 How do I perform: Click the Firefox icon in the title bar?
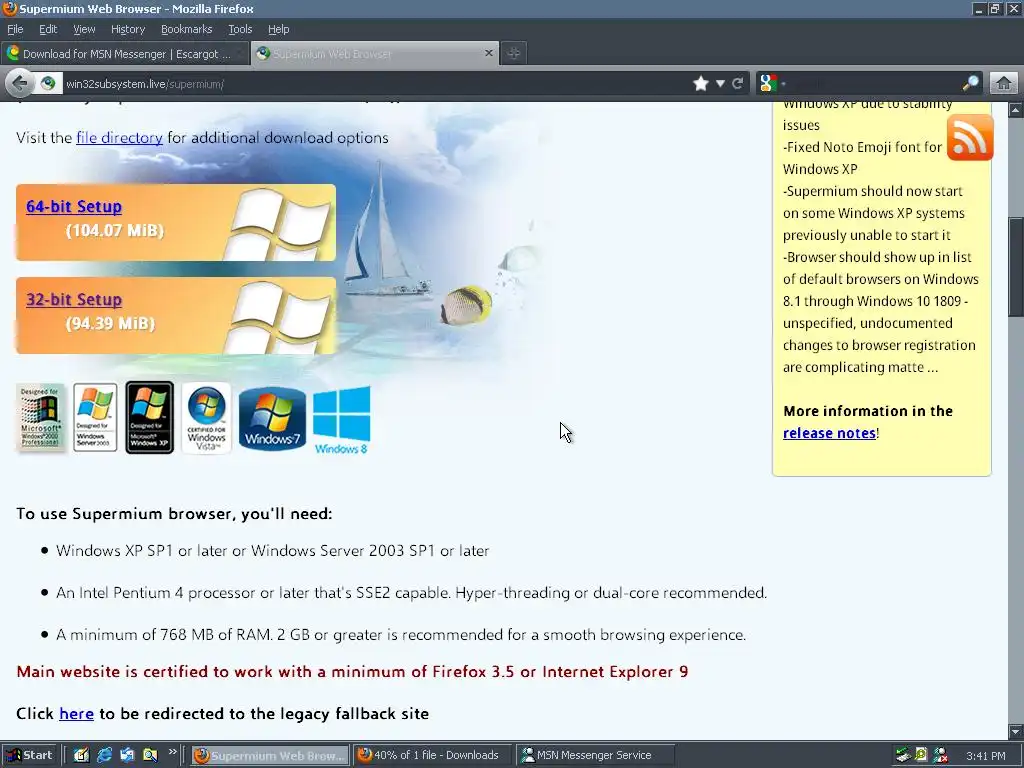(10, 9)
